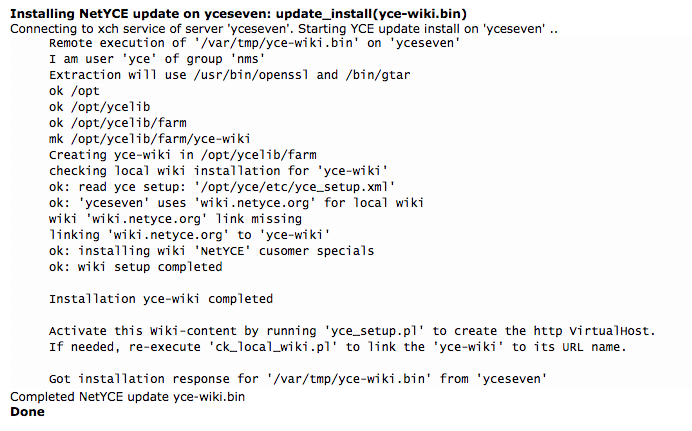Click the 'Connecting to xch service' line
The image size is (692, 431).
coord(283,28)
